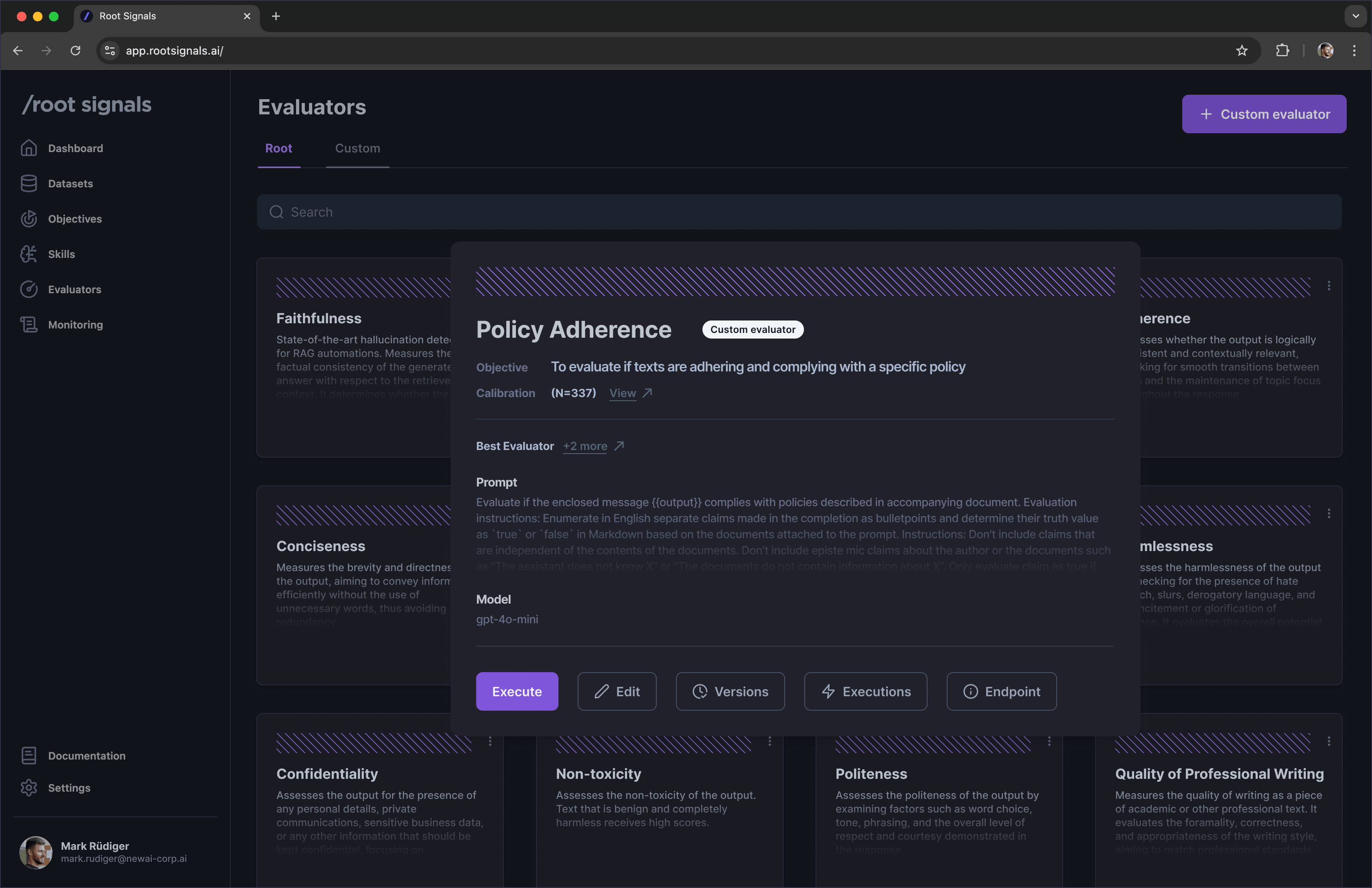Focus the evaluators Search field
The height and width of the screenshot is (888, 1372).
[x=798, y=212]
